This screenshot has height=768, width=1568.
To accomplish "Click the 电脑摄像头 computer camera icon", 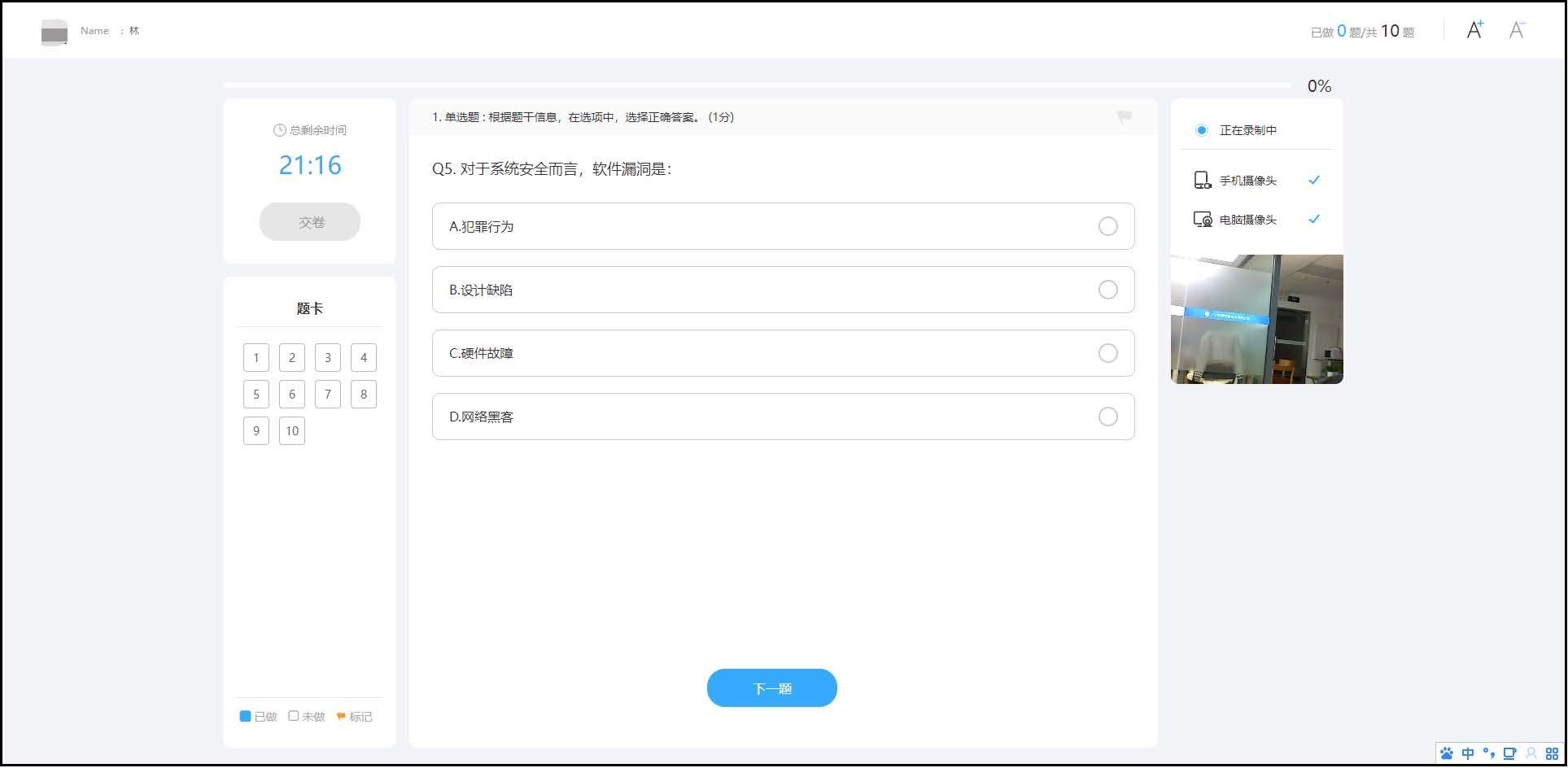I will tap(1202, 219).
